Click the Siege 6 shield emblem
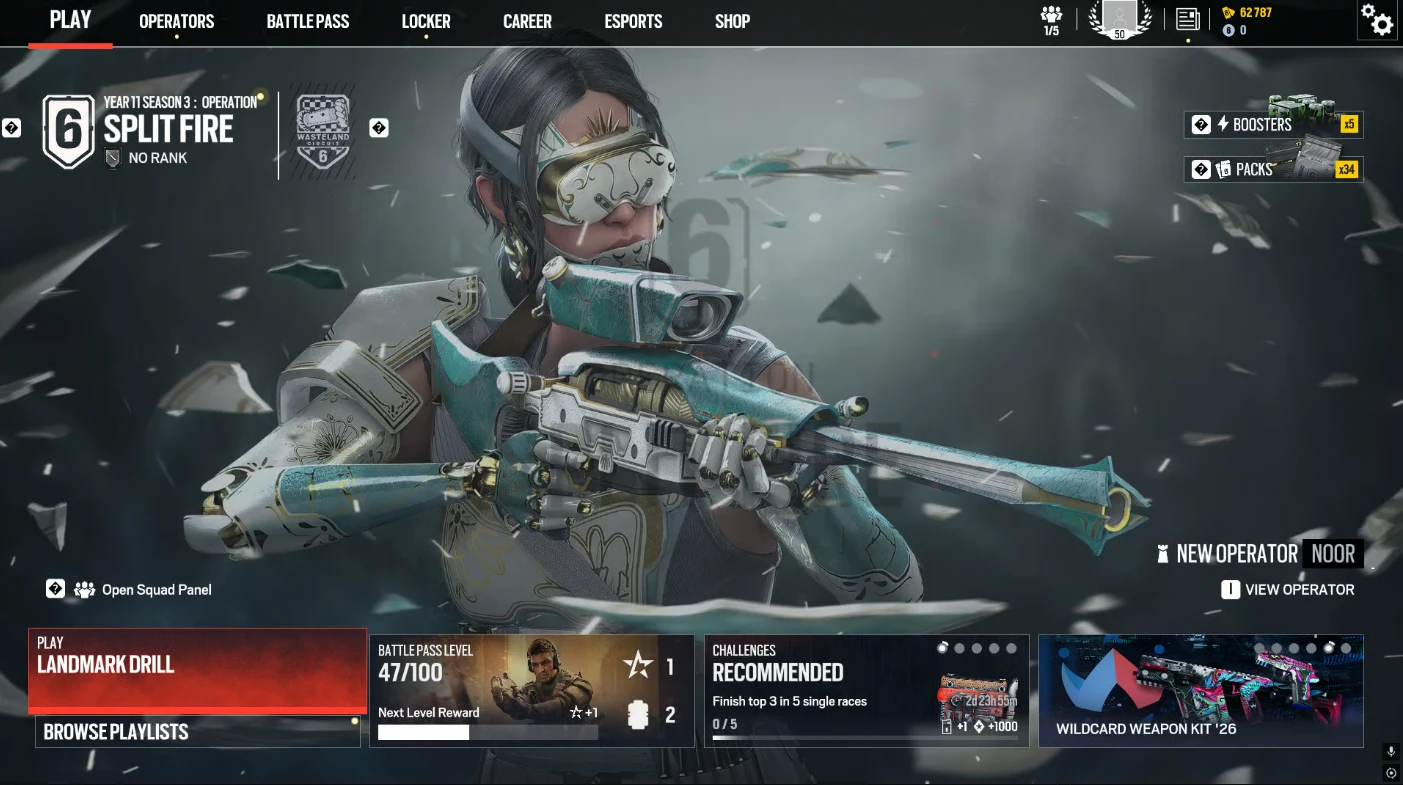 coord(68,131)
